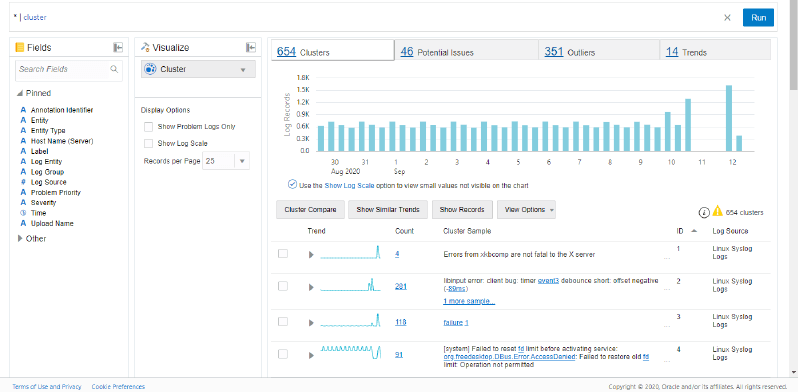
Task: Collapse the Fields panel with its arrow icon
Action: tap(118, 47)
